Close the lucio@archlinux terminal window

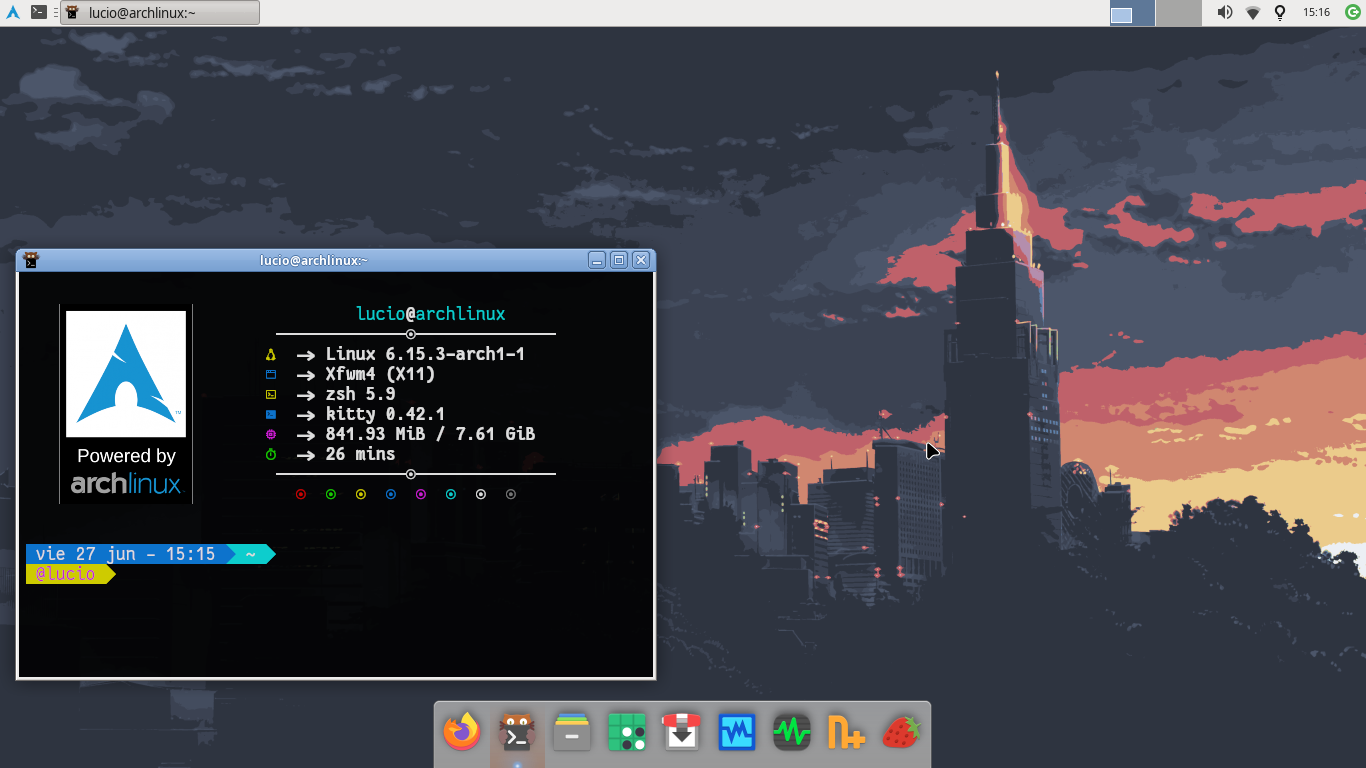click(x=641, y=260)
